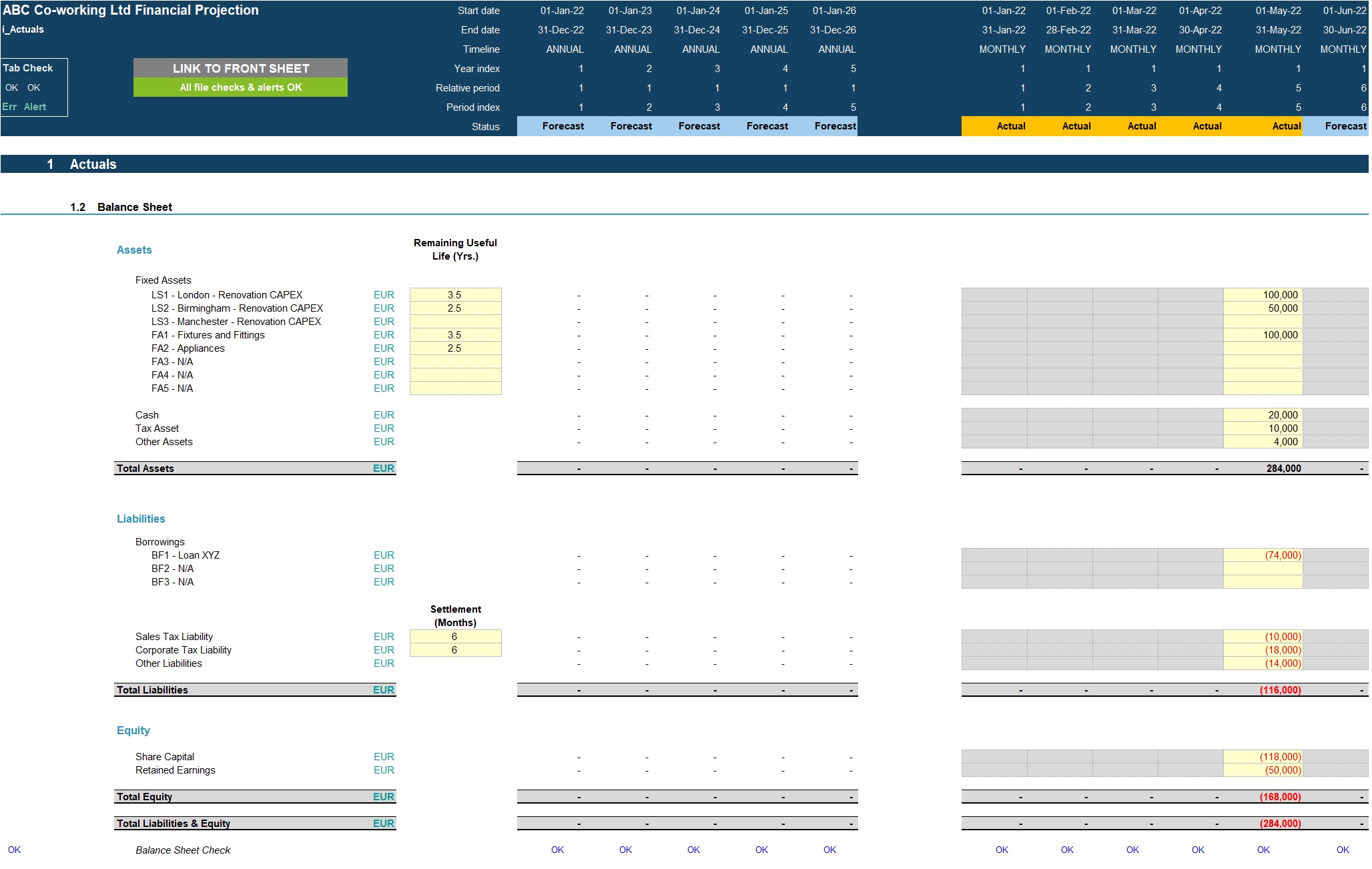Viewport: 1372px width, 869px height.
Task: Select FA1 Fixtures May-22 value 100,000
Action: 1263,335
